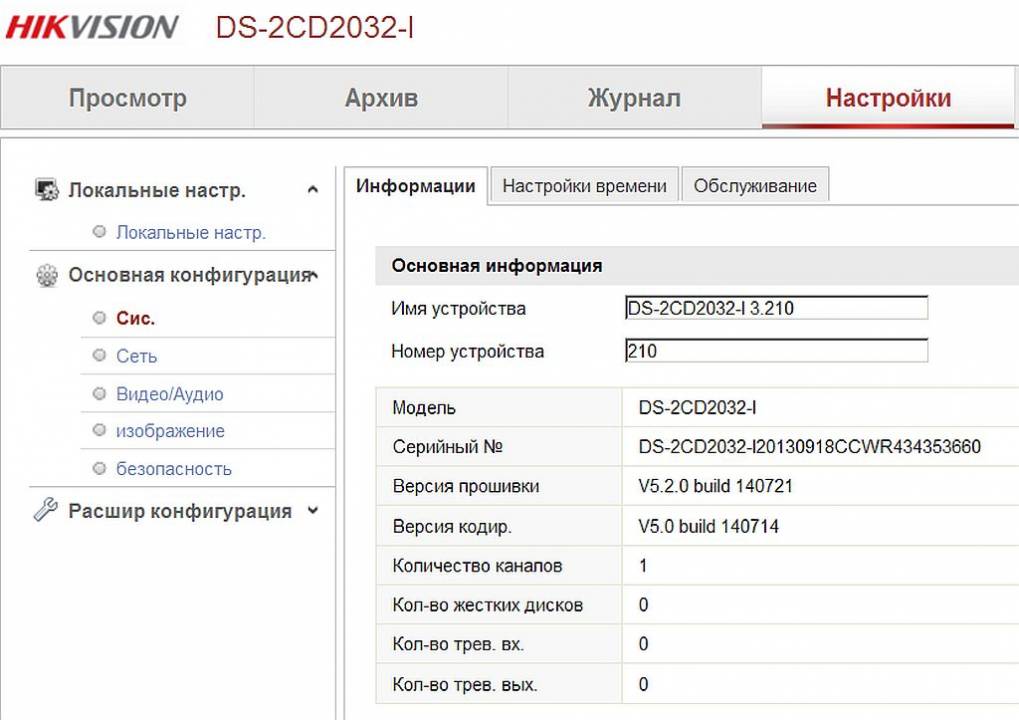Screen dimensions: 1019x720
Task: Open the Настройки tab
Action: 888,97
